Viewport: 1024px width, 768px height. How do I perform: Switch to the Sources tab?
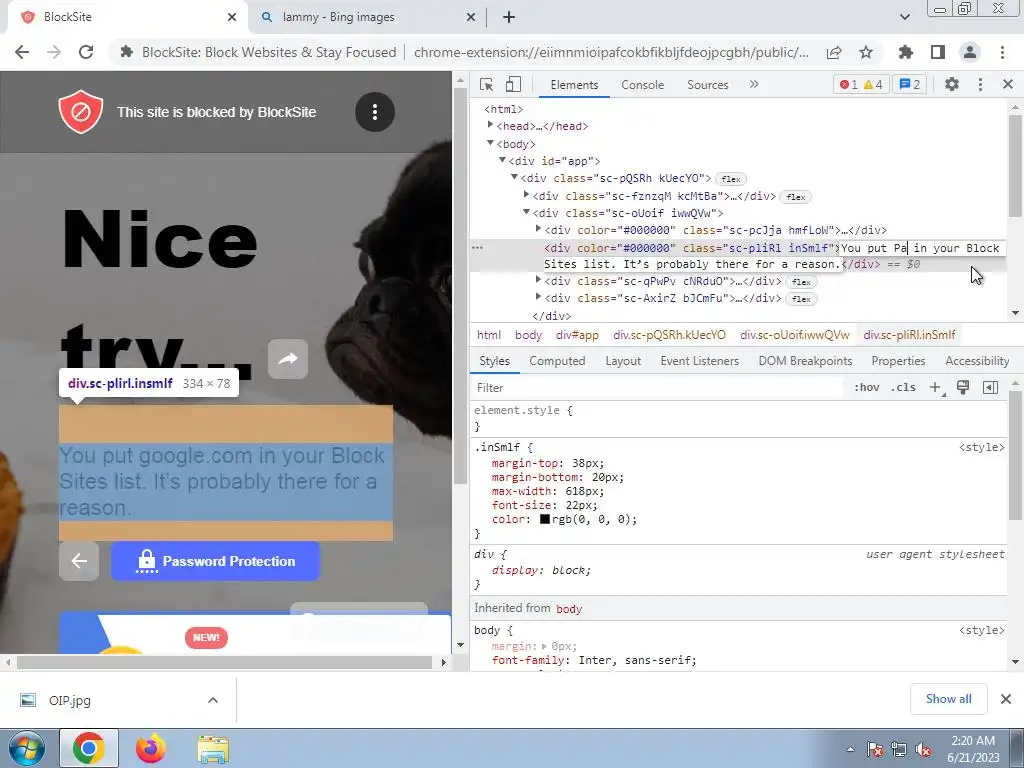click(x=707, y=85)
